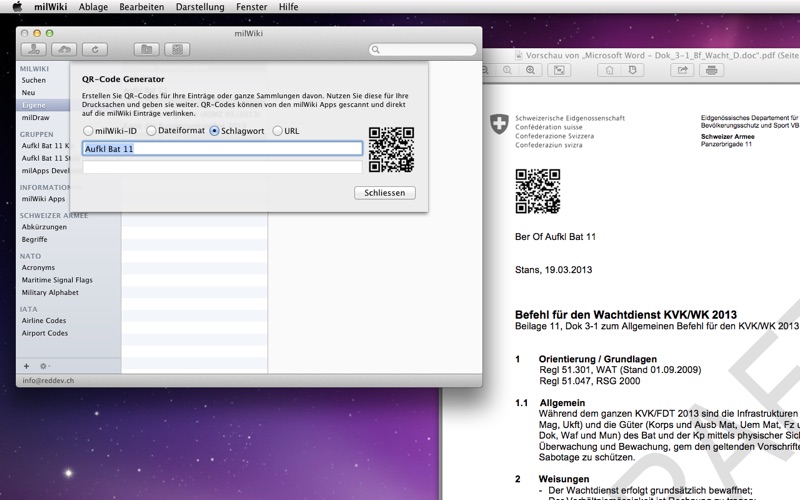Click the Aufkl Bat 11 keyword field
Screen dimensions: 800x500
coord(222,148)
